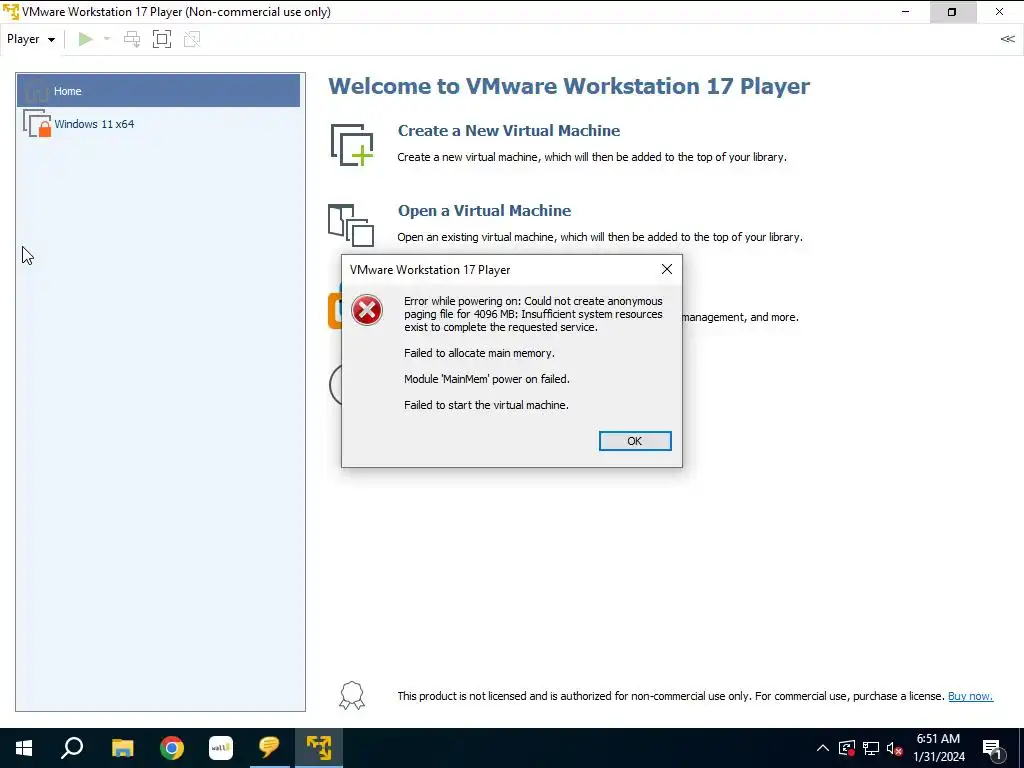Click the Buy now link
1024x768 pixels.
click(x=970, y=696)
